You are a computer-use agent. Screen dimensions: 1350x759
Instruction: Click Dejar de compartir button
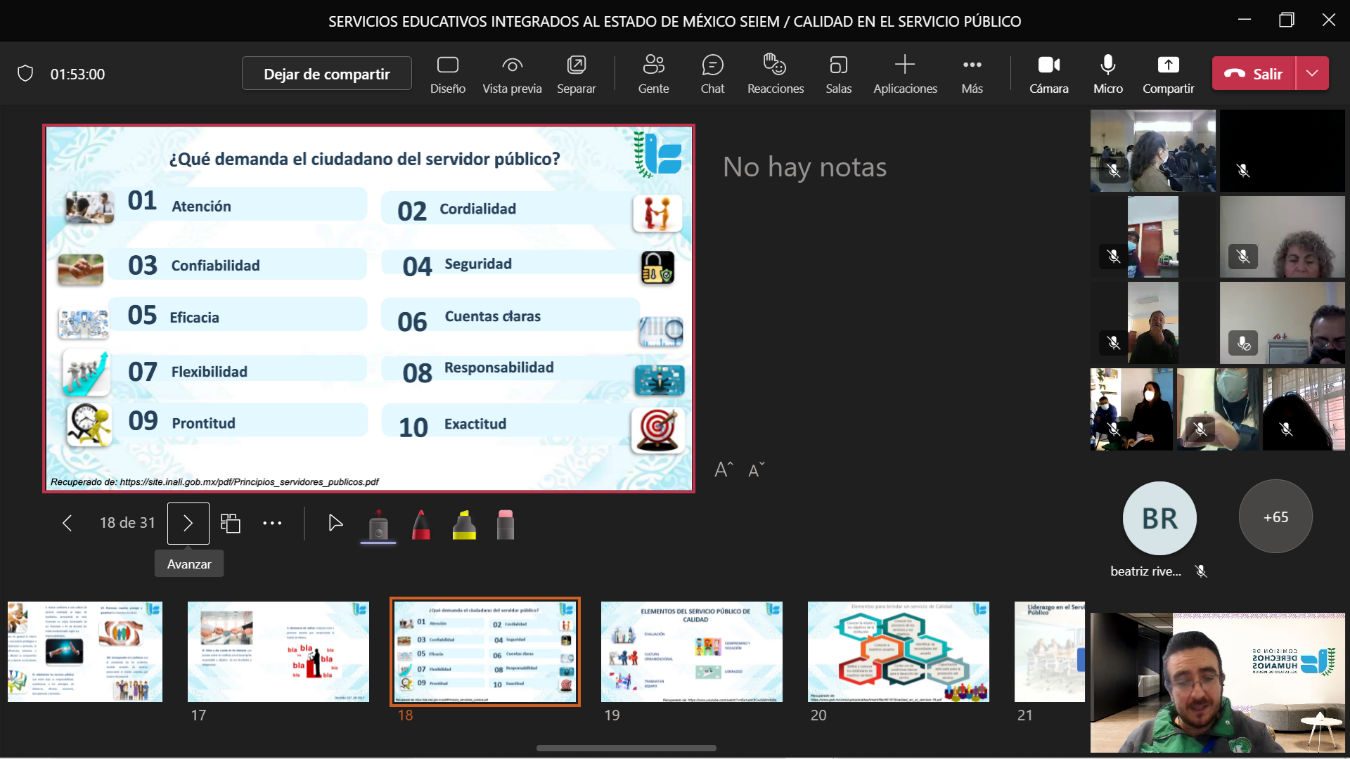[327, 74]
